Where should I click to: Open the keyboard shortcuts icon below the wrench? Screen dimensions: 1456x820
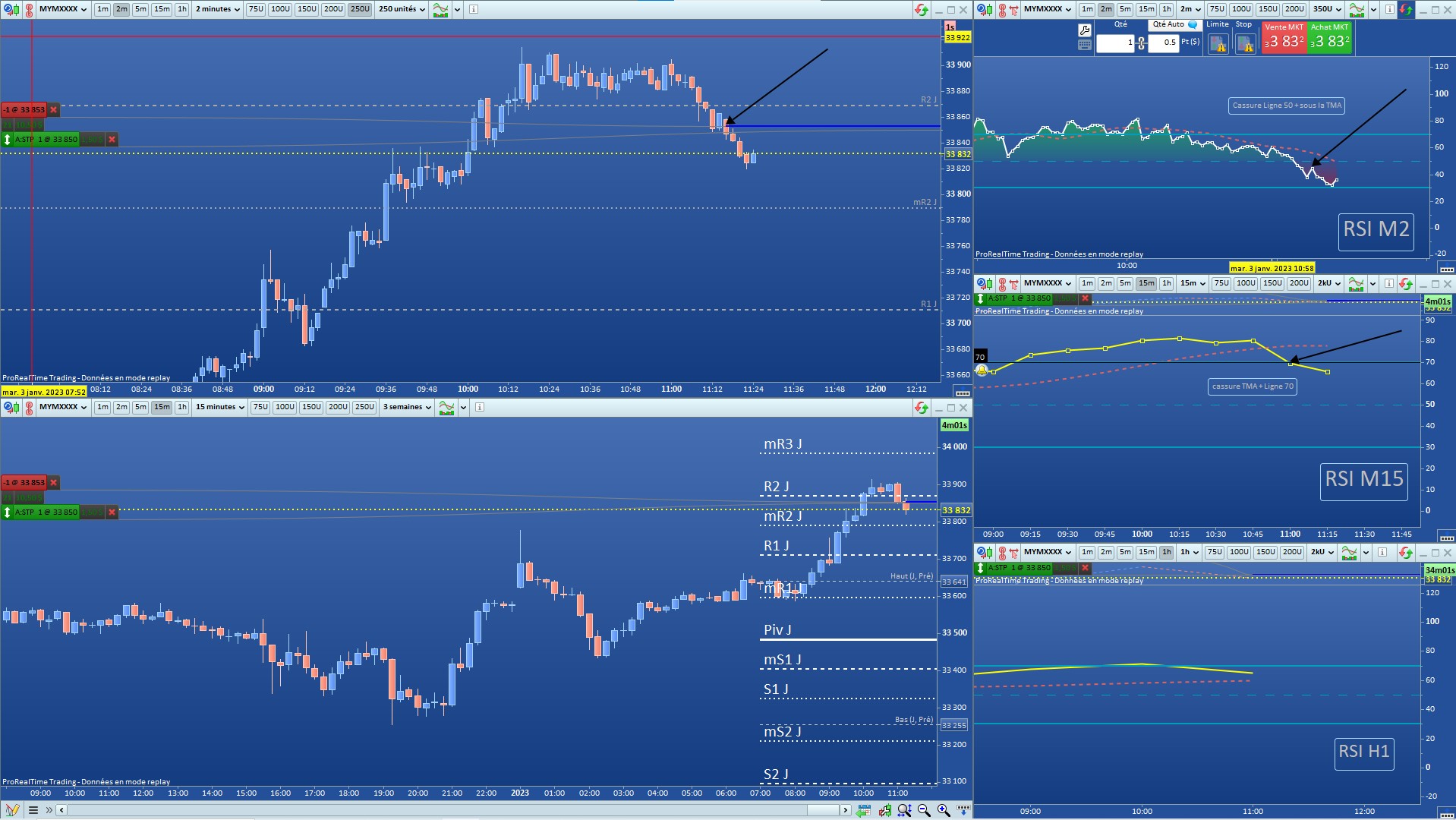coord(1085,45)
